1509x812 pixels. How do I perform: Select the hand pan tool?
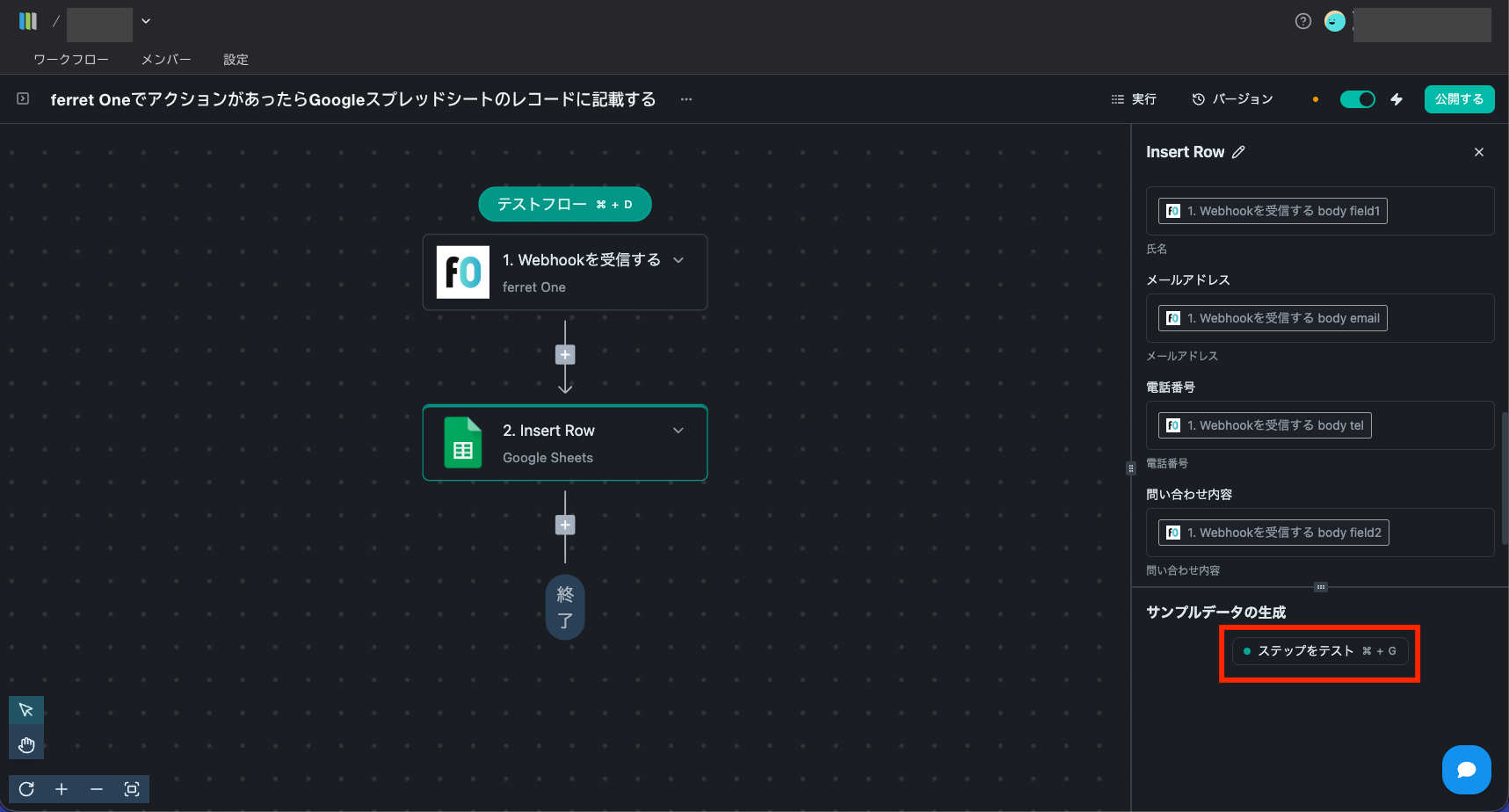coord(26,745)
